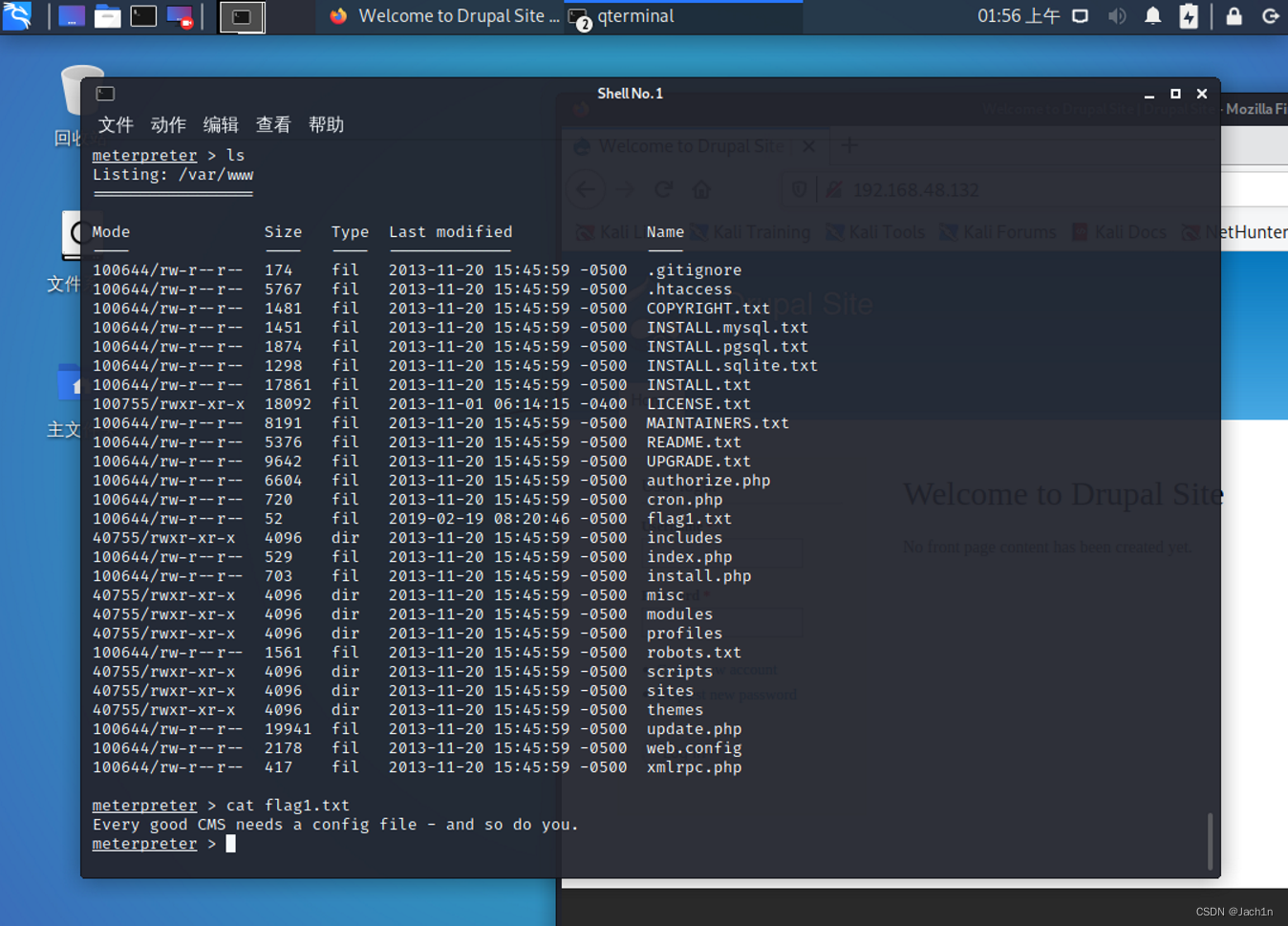The width and height of the screenshot is (1288, 926).
Task: Open the power manager battery icon
Action: point(1189,16)
